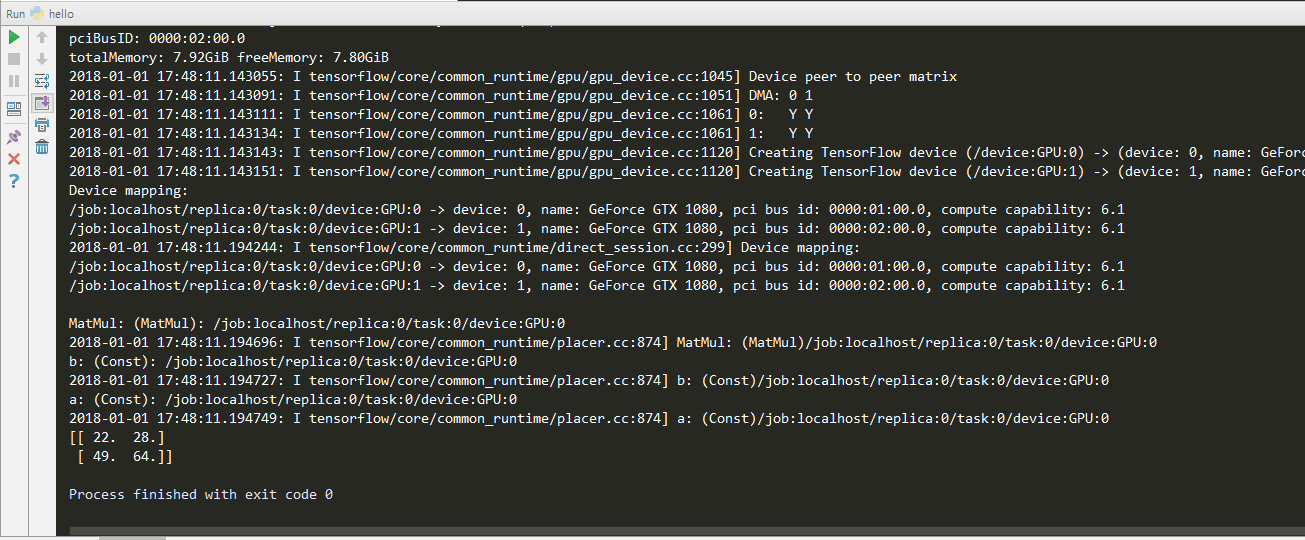Click the Stop process square icon
Screen dimensions: 1305x540
[x=14, y=59]
